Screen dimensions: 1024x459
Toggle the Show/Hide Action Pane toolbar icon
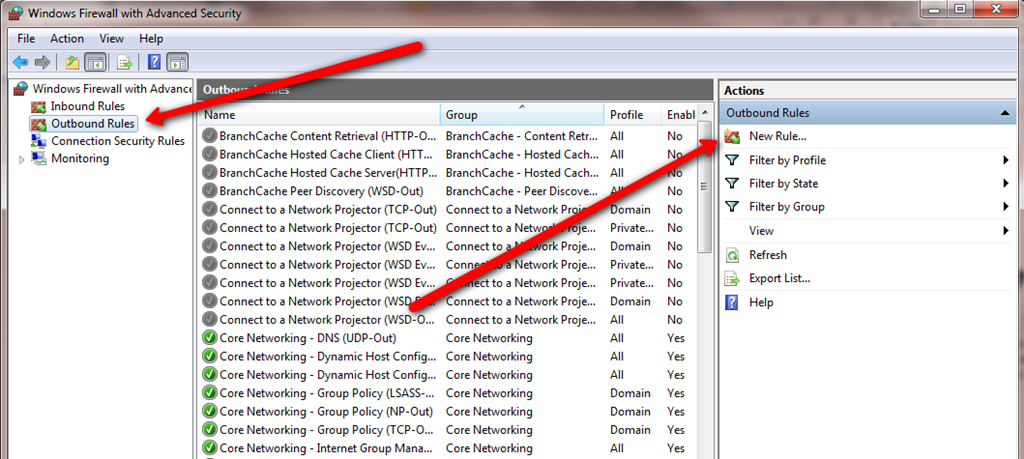[178, 63]
